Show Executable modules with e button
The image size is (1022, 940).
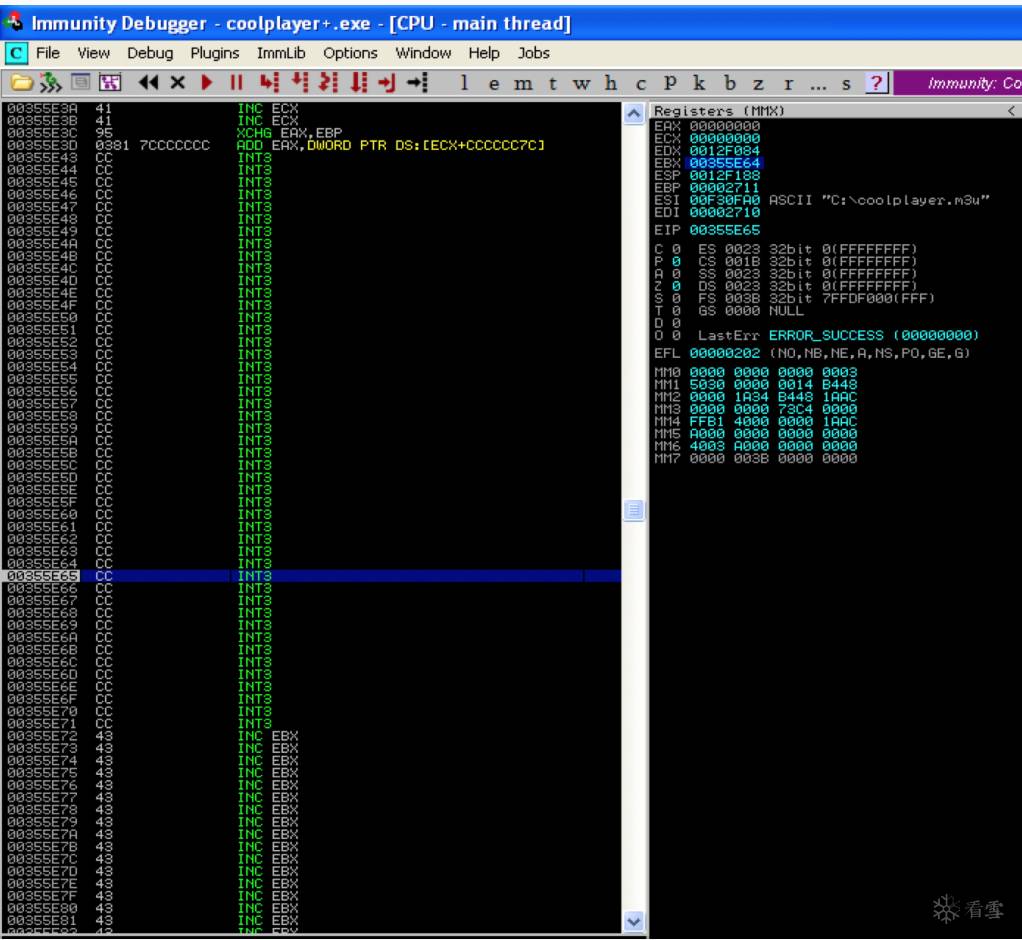494,83
